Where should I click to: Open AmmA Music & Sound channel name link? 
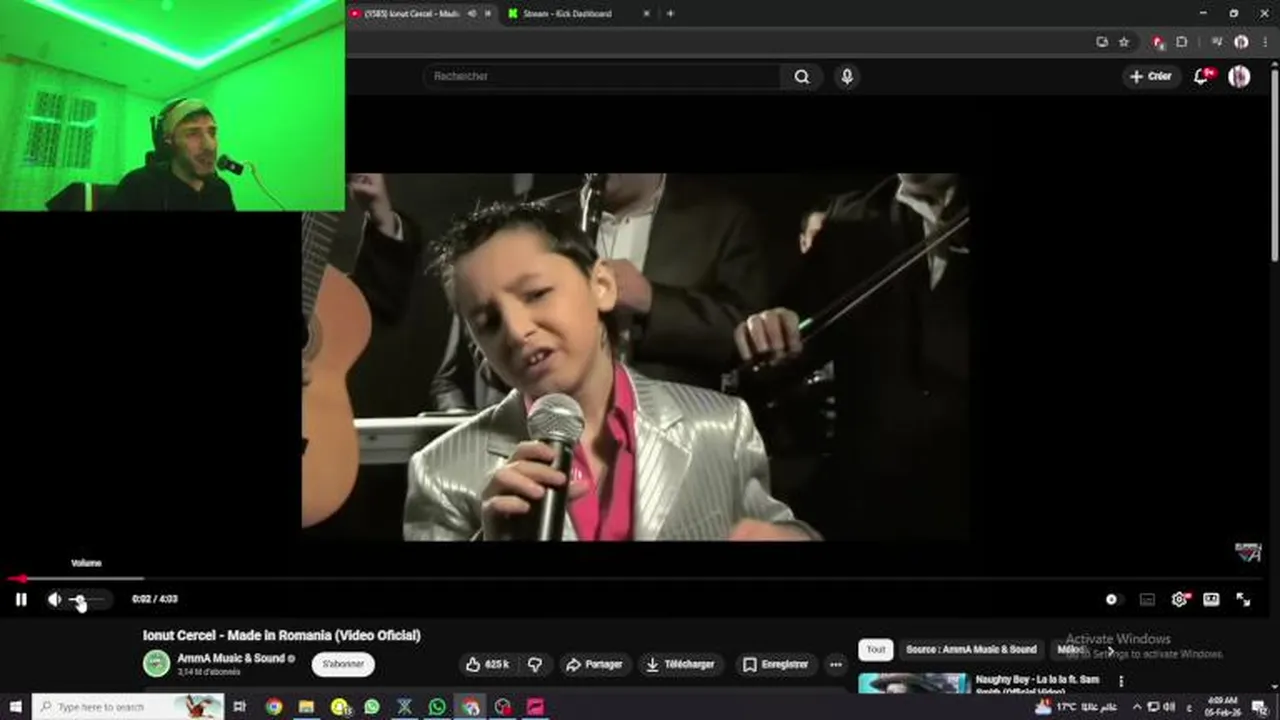[x=231, y=658]
